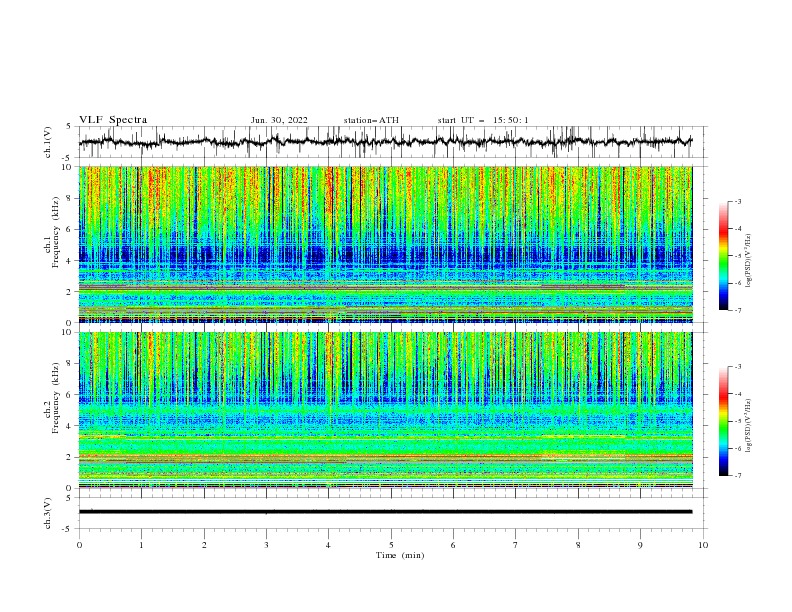The height and width of the screenshot is (612, 792).
Task: Click the "ch.3(V)" axis label
Action: pyautogui.click(x=48, y=513)
